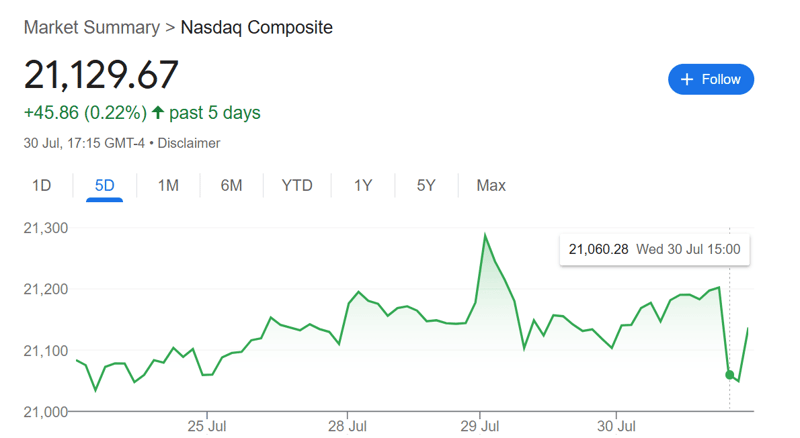Switch to the 1D time range tab

click(x=41, y=185)
